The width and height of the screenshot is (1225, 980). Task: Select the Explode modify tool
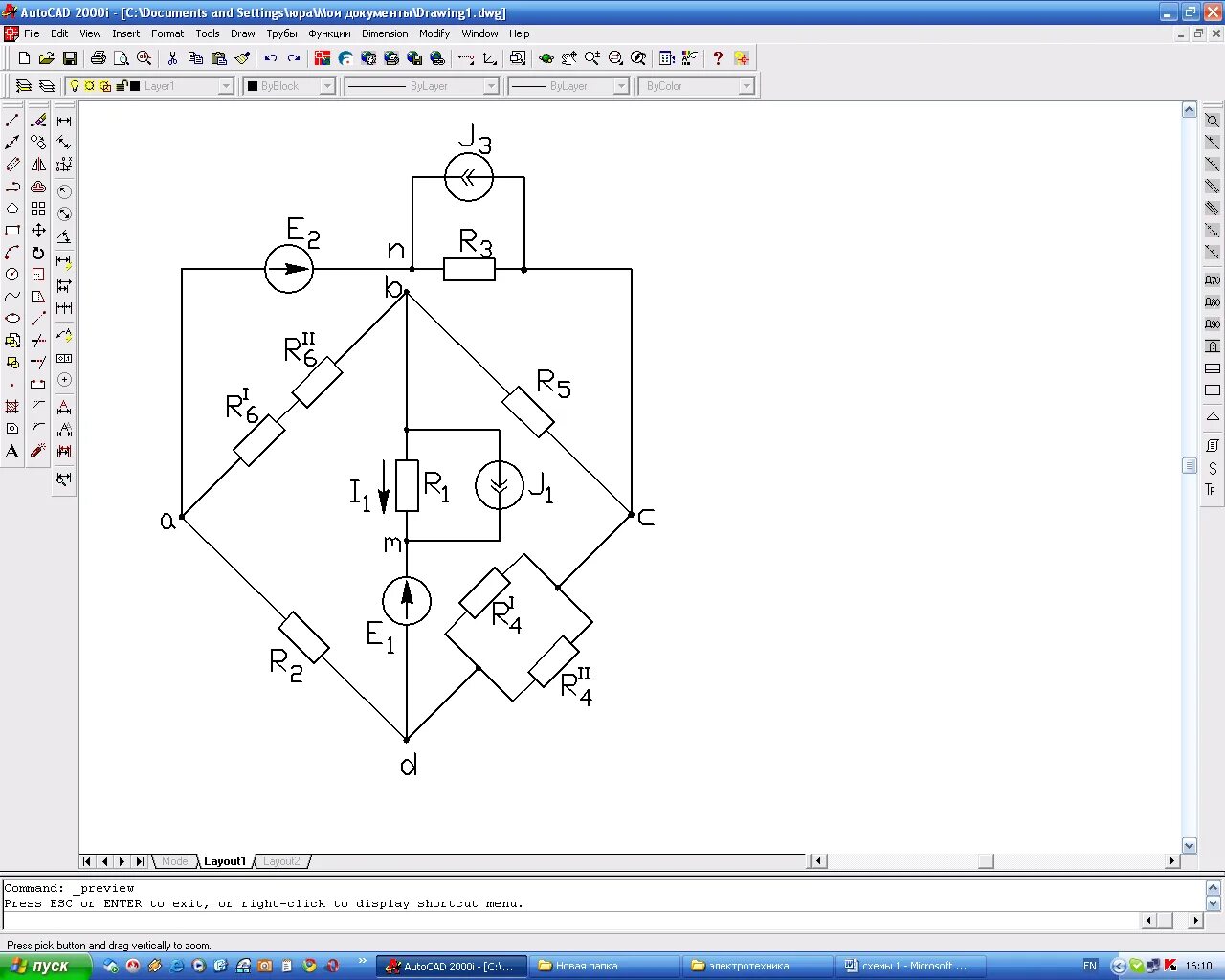click(38, 451)
